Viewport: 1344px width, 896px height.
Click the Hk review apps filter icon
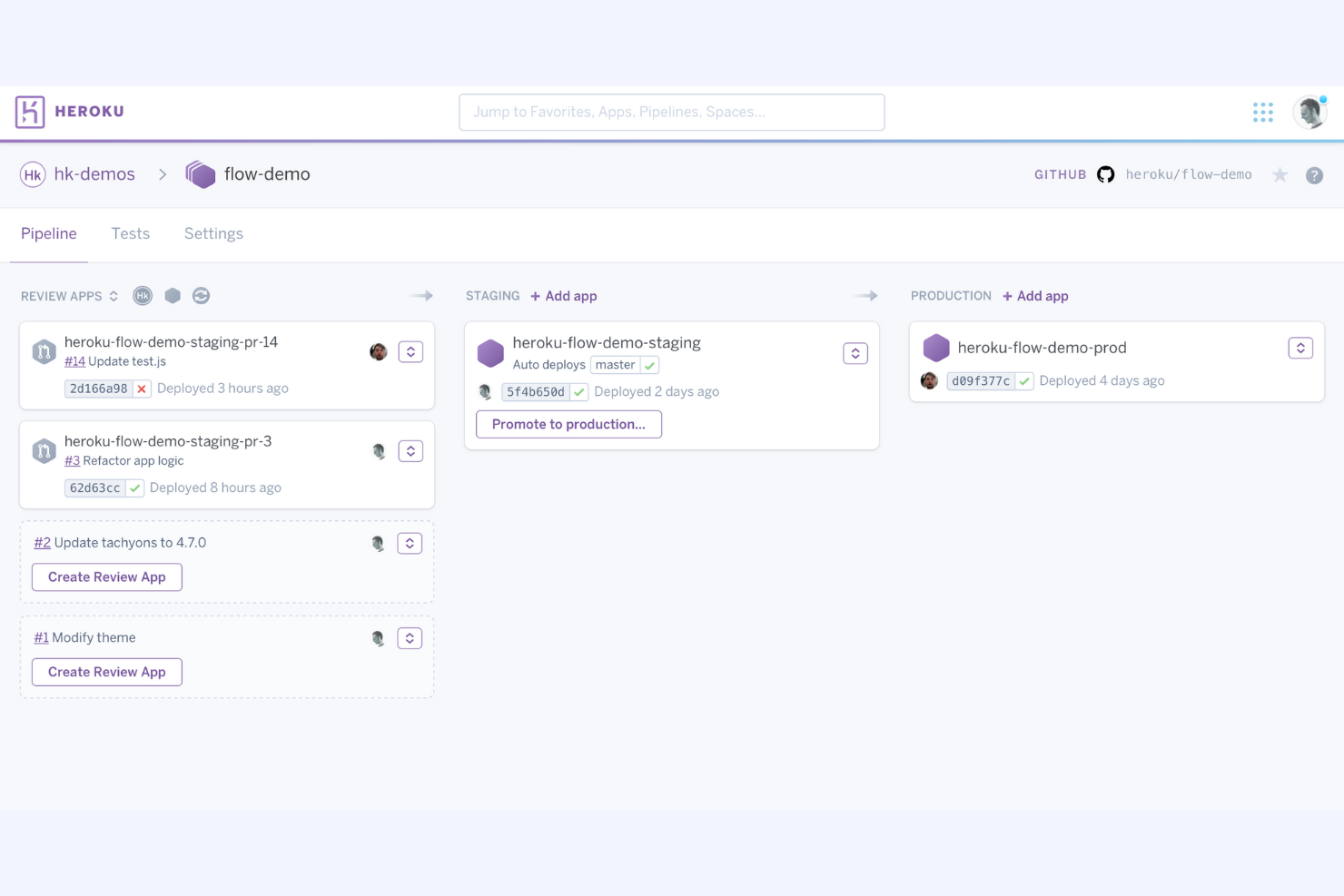(143, 295)
